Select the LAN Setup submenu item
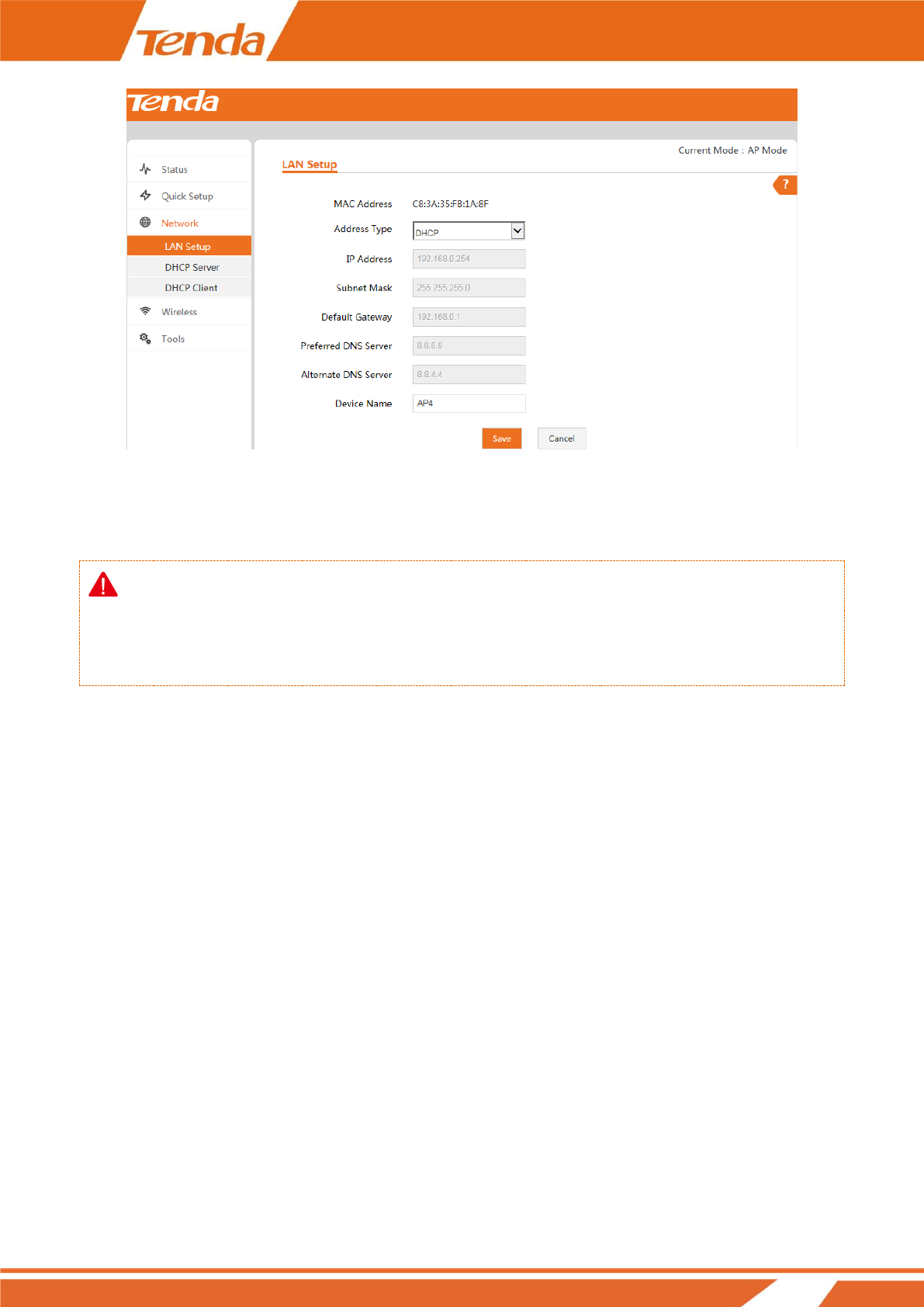The image size is (924, 1307). [189, 246]
